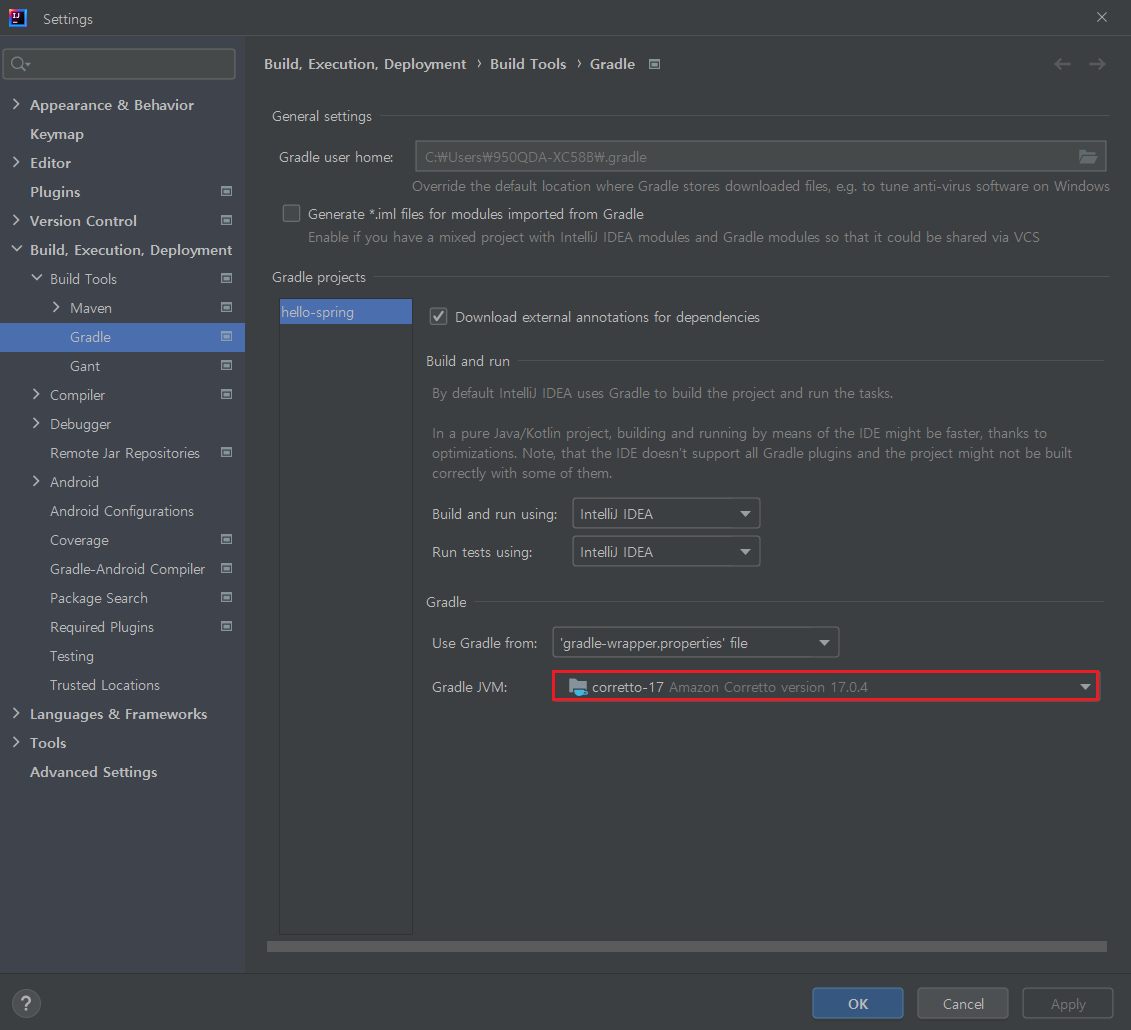Click the project-level icon beside Remote Jar Repositories
Viewport: 1131px width, 1030px height.
coord(226,453)
